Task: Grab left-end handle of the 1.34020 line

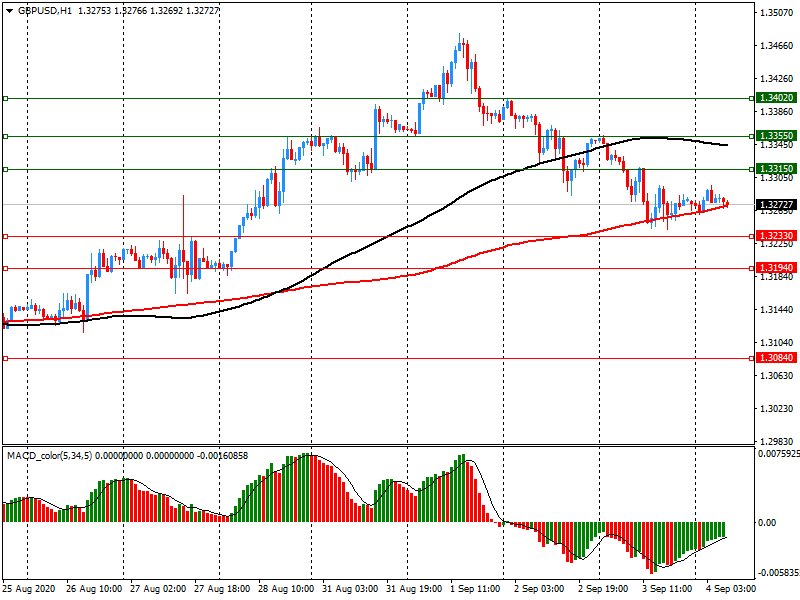Action: click(6, 98)
